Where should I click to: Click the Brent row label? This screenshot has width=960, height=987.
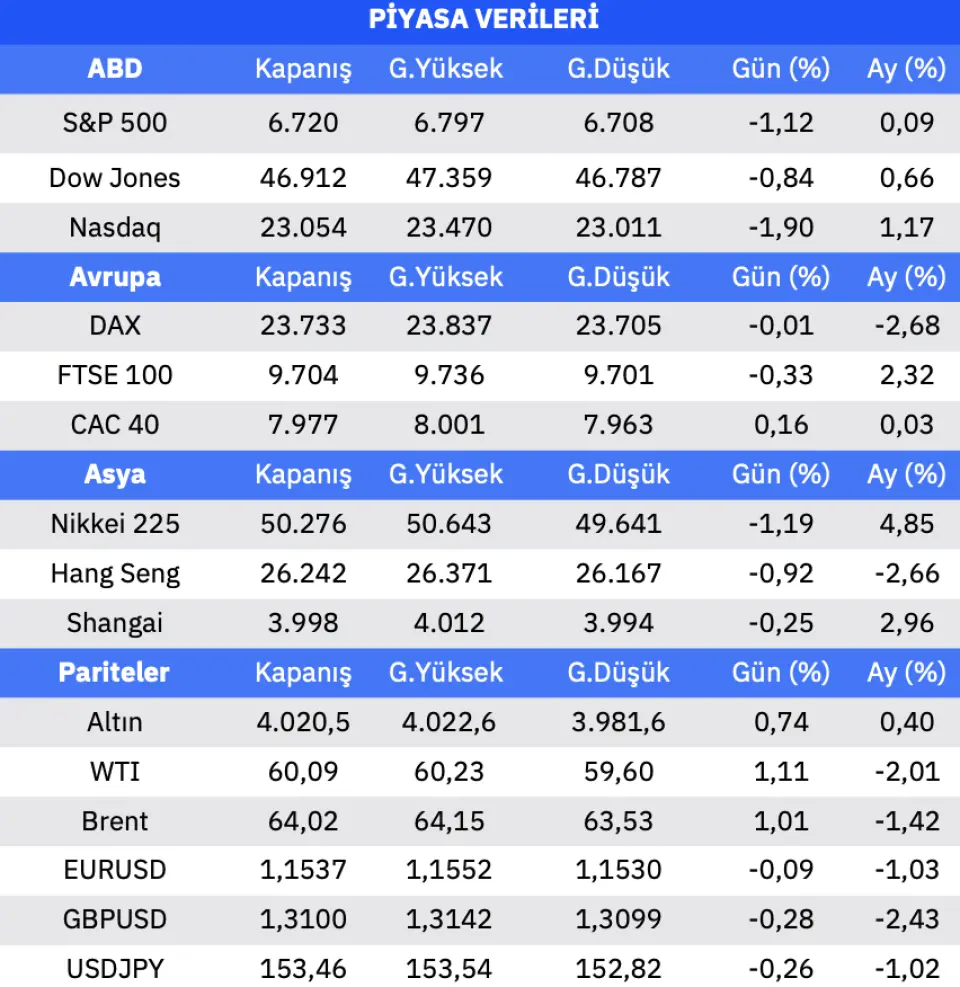[115, 821]
